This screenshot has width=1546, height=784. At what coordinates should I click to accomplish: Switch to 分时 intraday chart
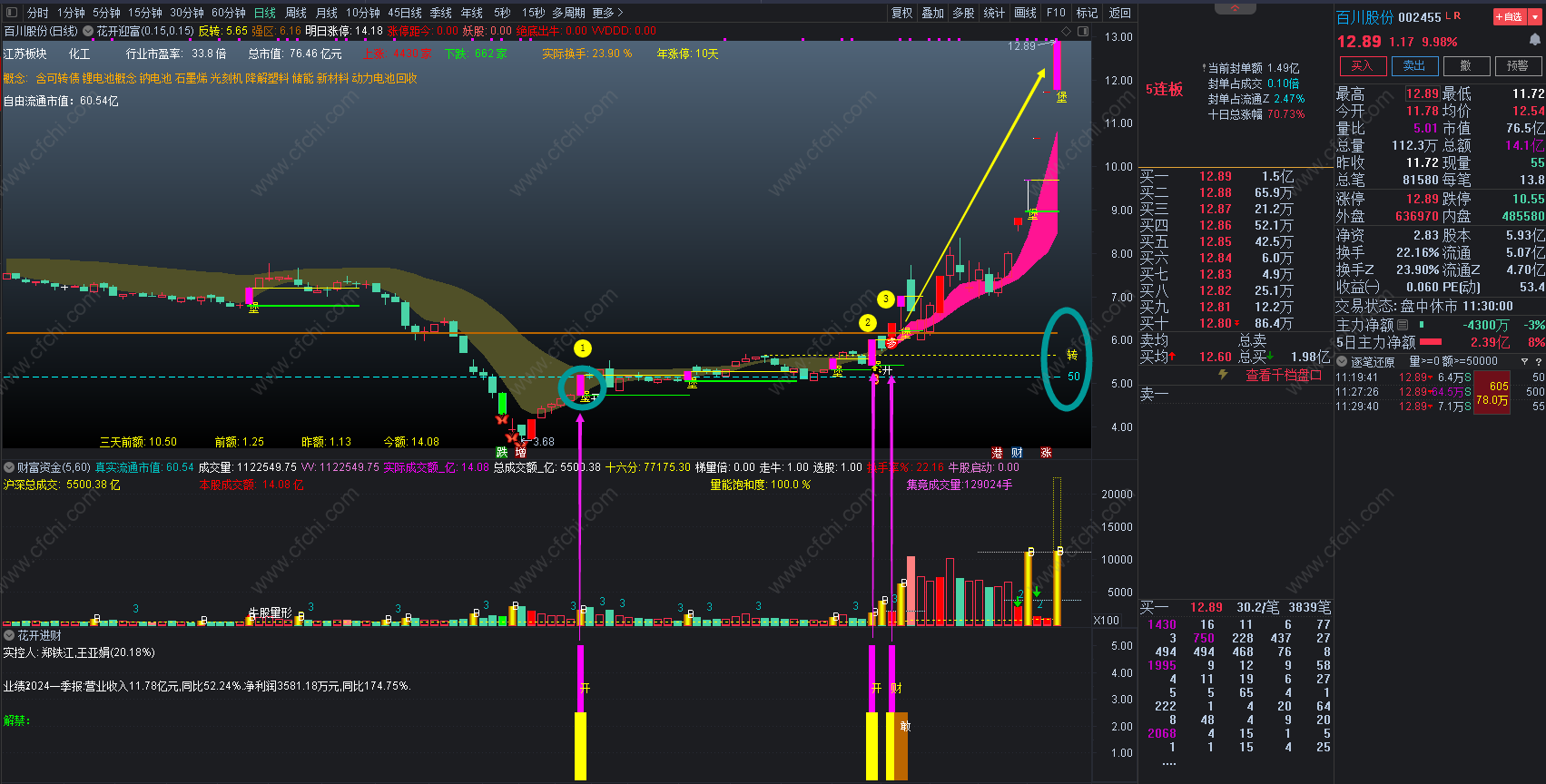coord(38,13)
